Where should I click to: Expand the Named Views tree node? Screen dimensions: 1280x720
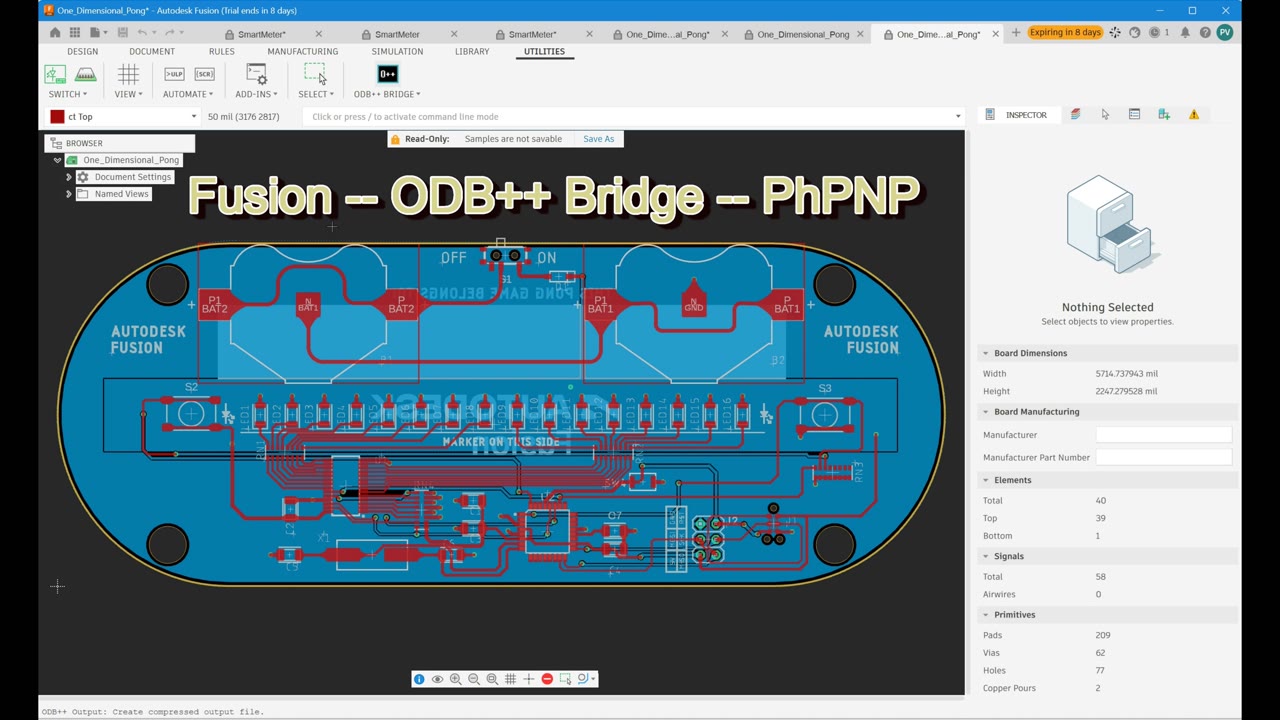[69, 194]
